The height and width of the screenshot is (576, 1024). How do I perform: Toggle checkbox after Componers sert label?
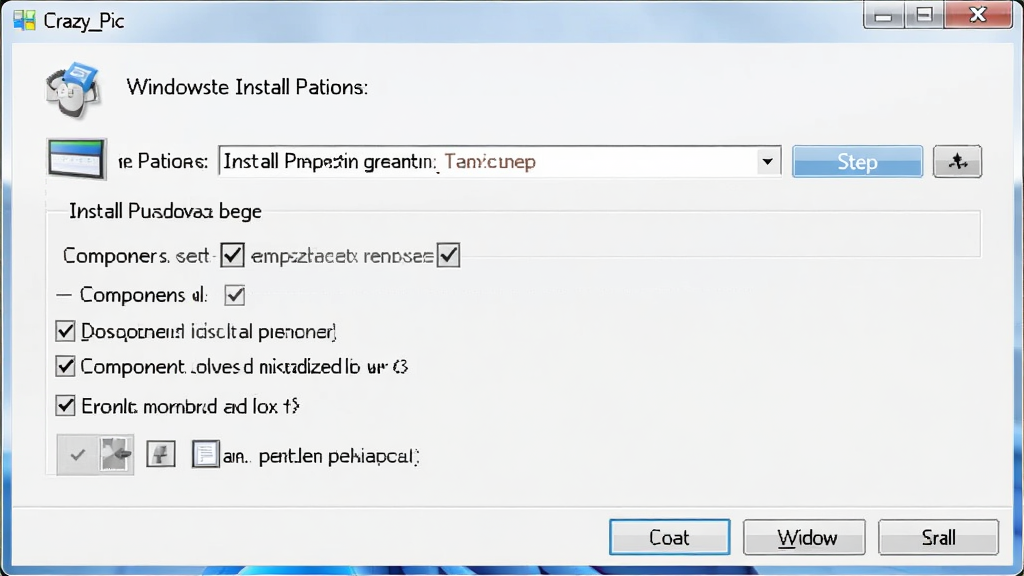click(232, 255)
